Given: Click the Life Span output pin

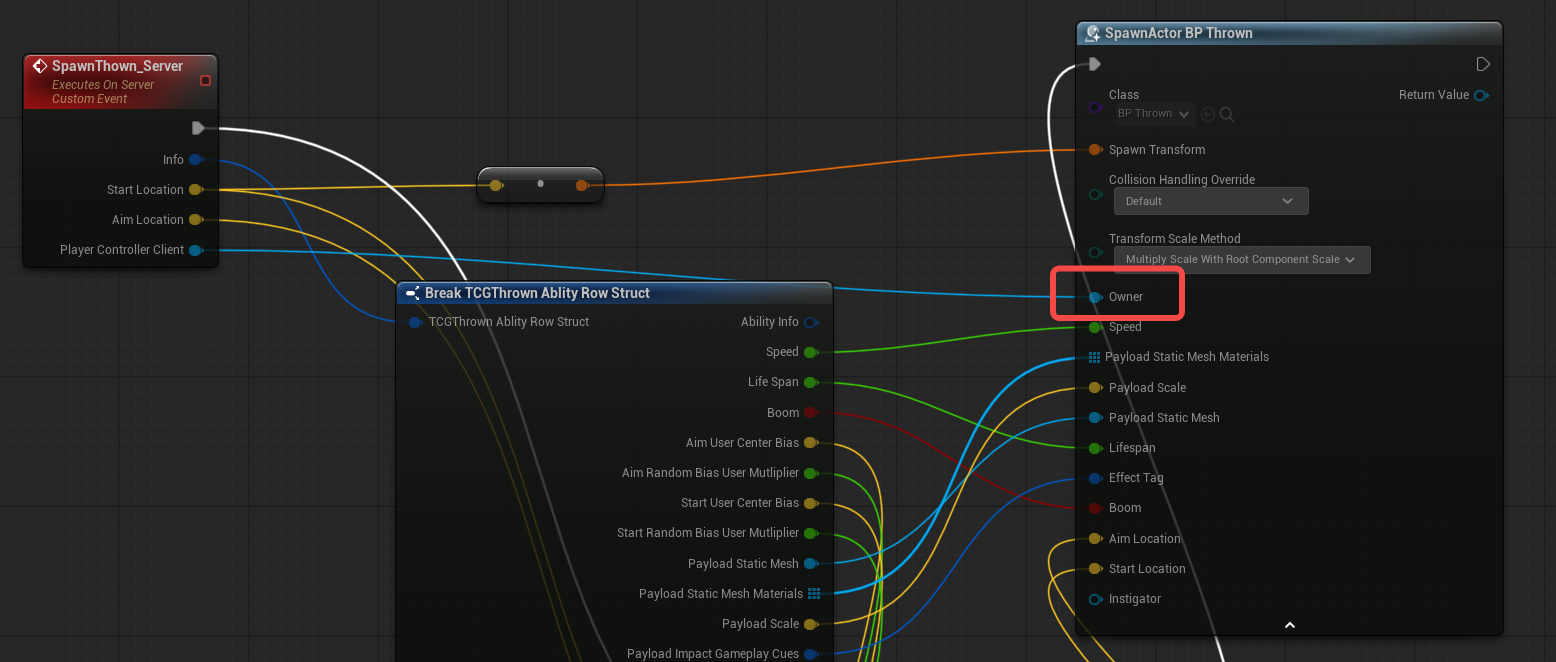Looking at the screenshot, I should click(x=811, y=382).
